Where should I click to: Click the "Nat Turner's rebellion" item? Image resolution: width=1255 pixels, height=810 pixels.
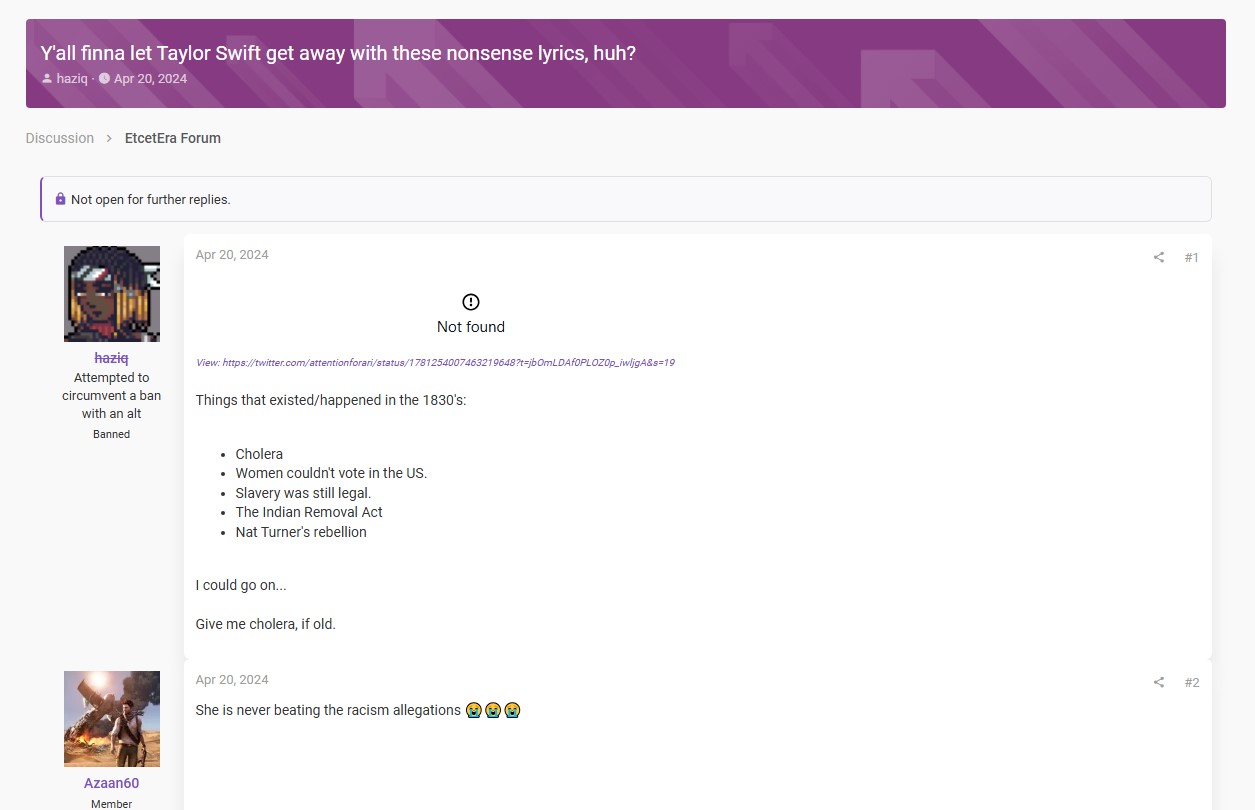[301, 532]
